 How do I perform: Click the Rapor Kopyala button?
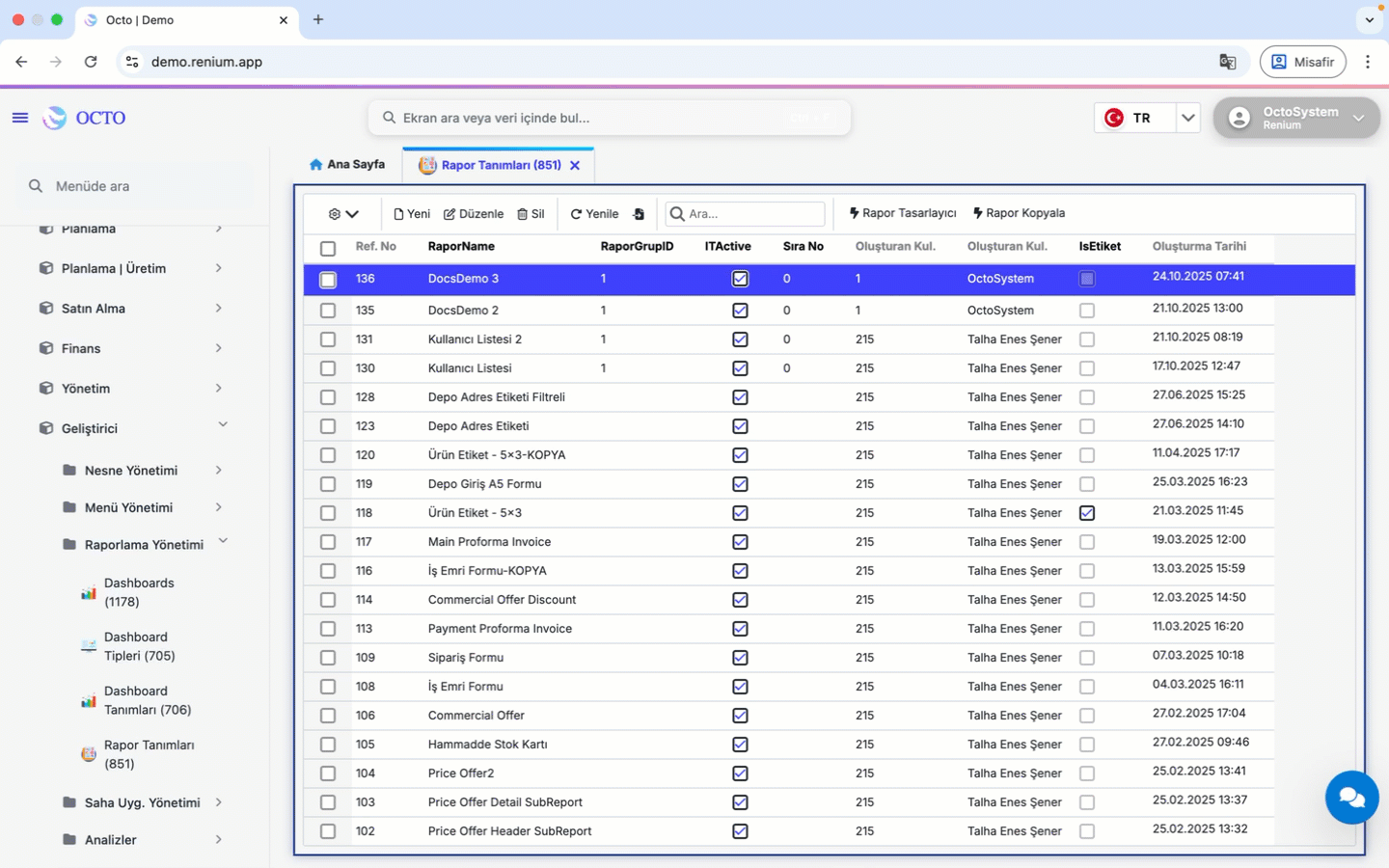coord(1019,213)
